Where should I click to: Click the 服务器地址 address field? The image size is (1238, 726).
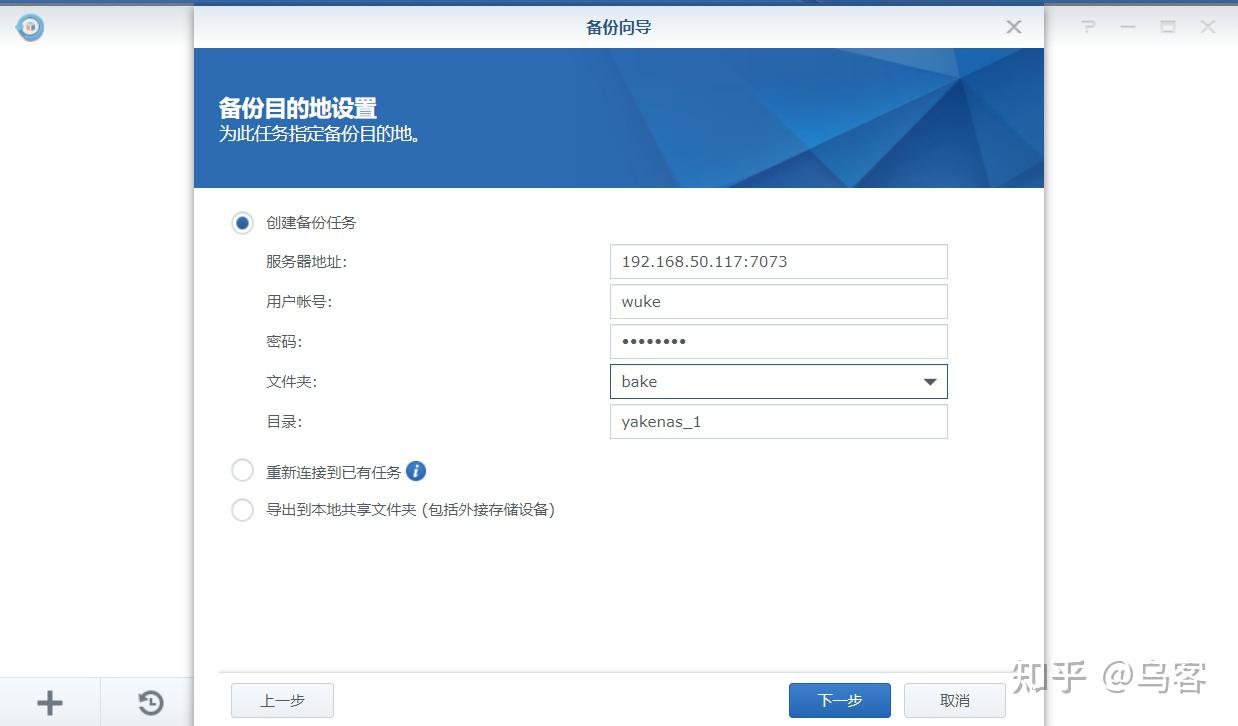778,261
